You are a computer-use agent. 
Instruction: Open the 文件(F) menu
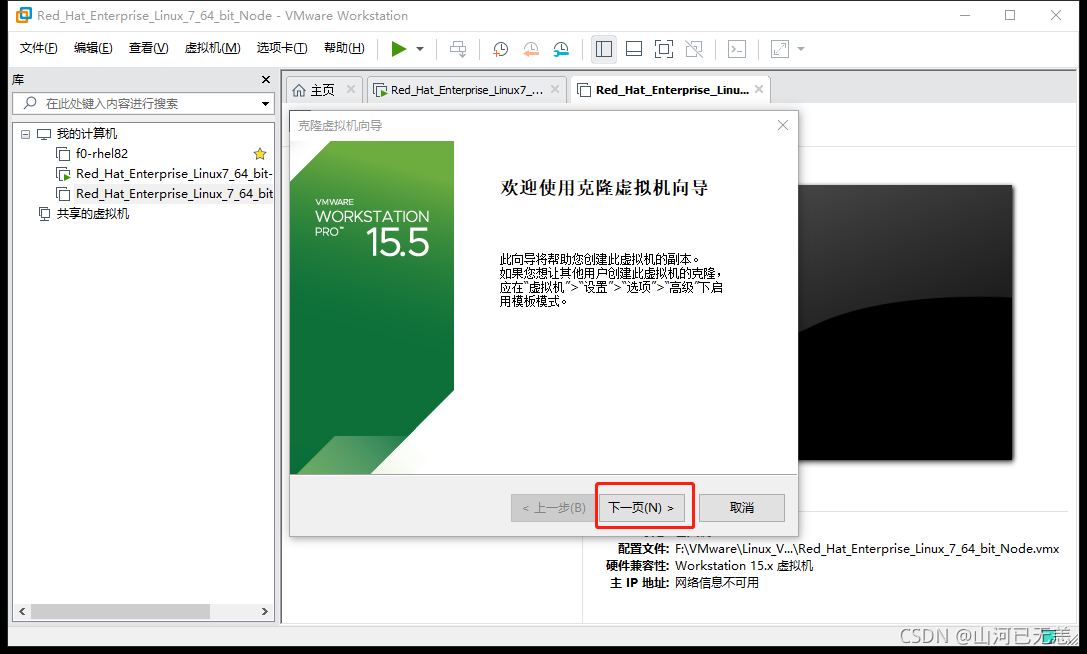coord(38,48)
